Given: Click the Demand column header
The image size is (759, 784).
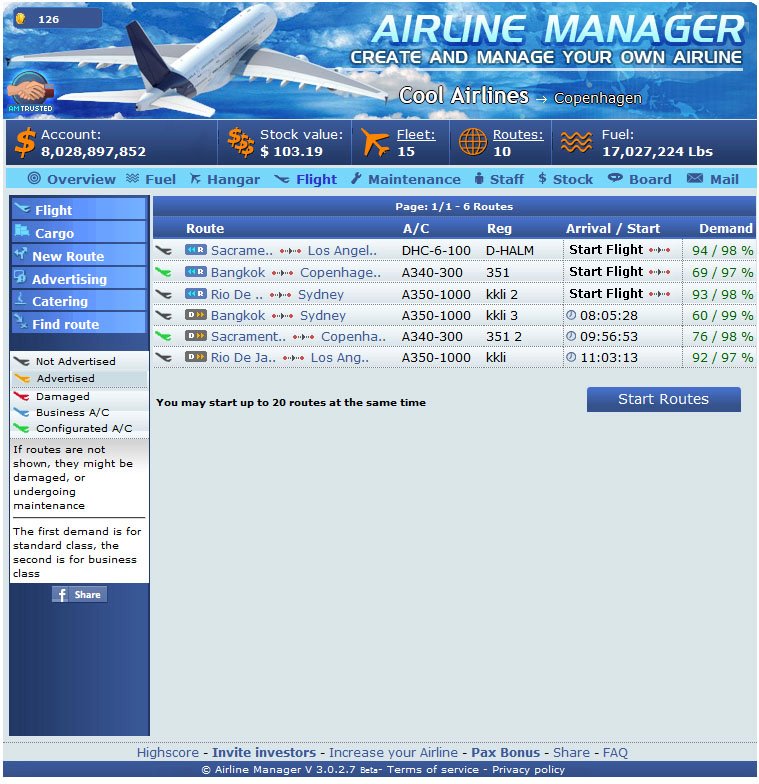Looking at the screenshot, I should 726,228.
